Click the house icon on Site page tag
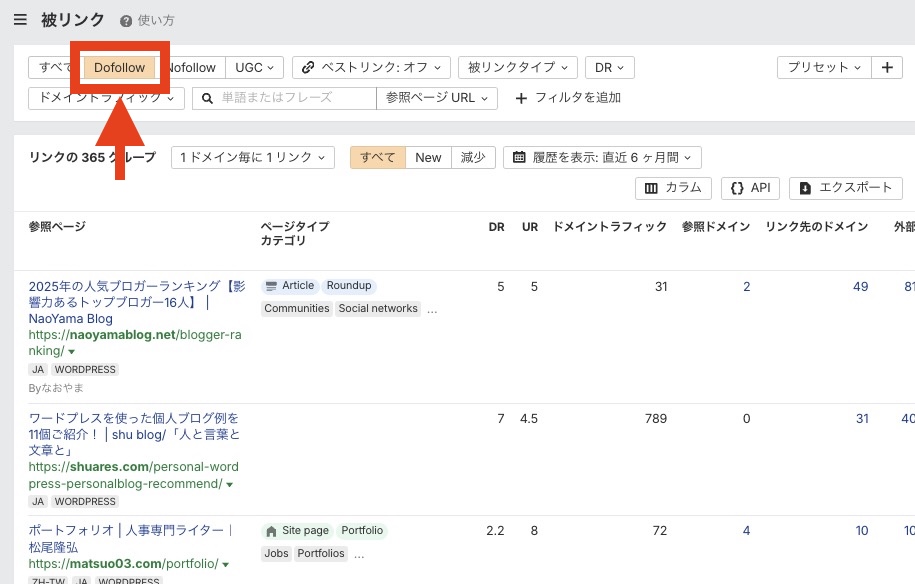The width and height of the screenshot is (915, 584). point(273,531)
